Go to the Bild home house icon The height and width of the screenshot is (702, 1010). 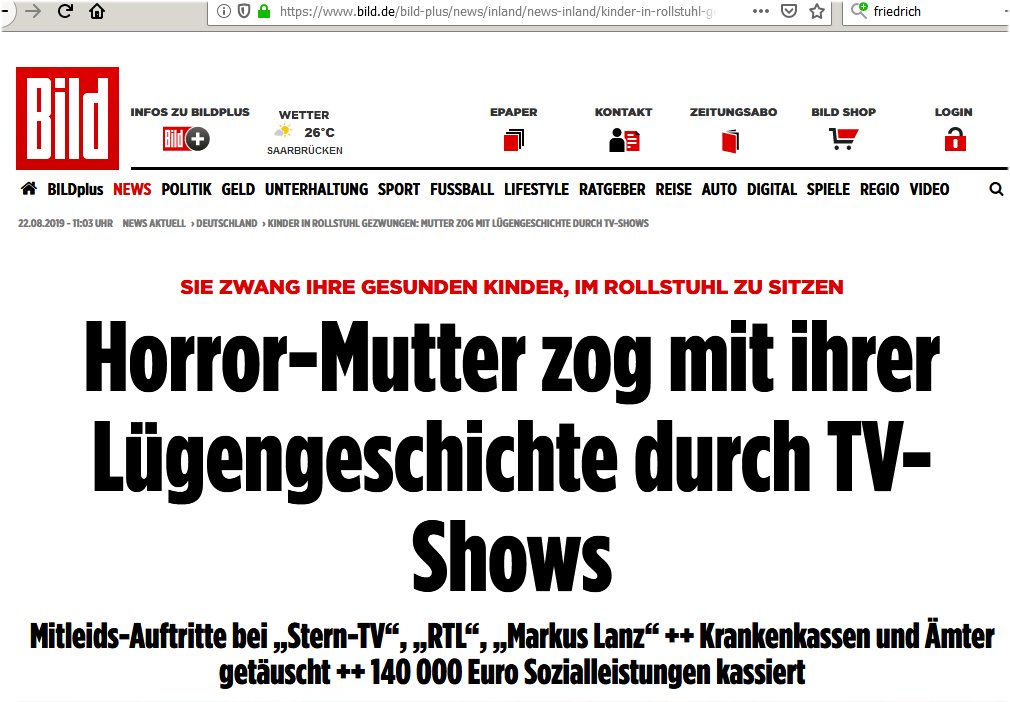coord(29,189)
